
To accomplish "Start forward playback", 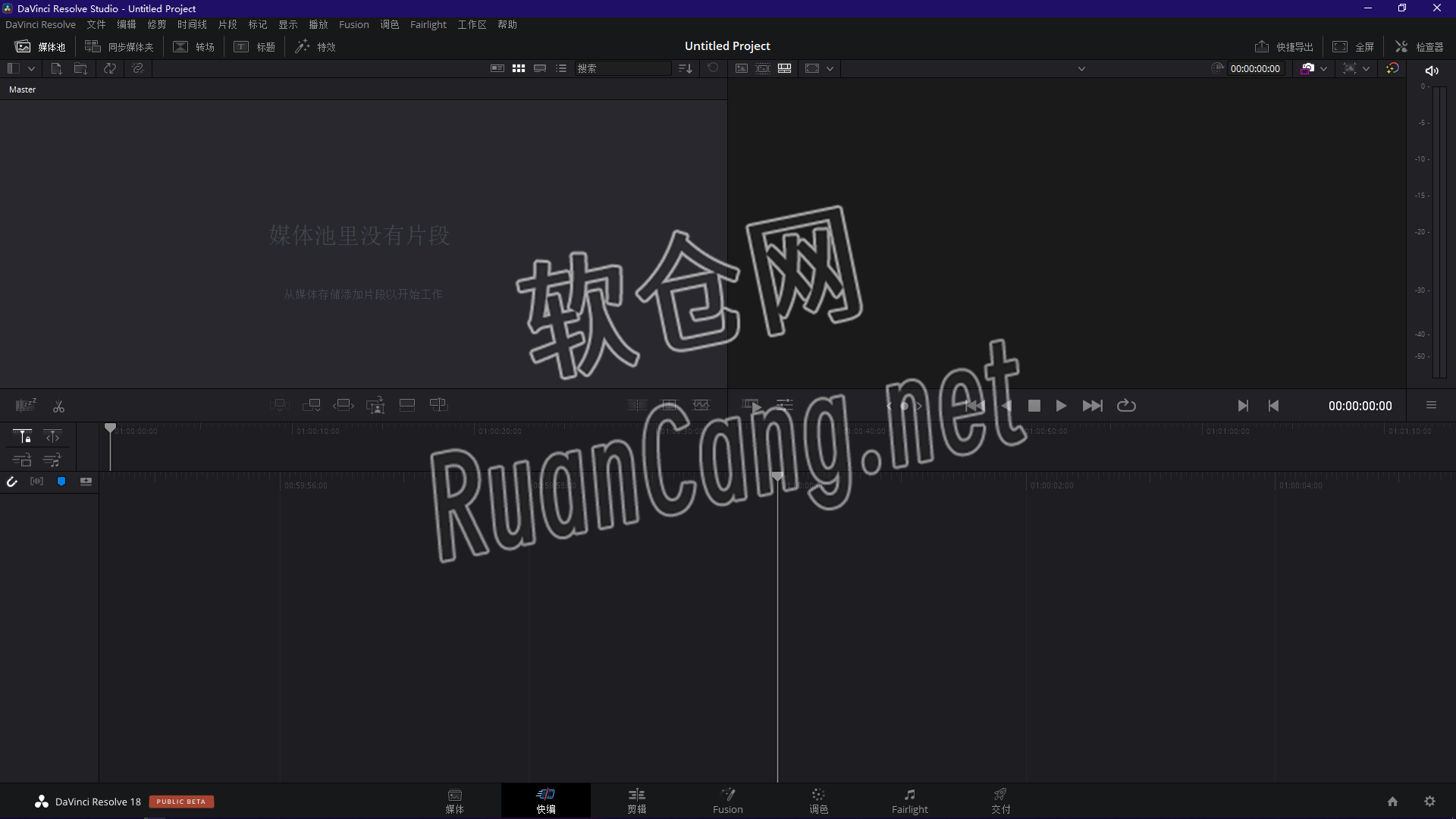I will coord(1061,406).
